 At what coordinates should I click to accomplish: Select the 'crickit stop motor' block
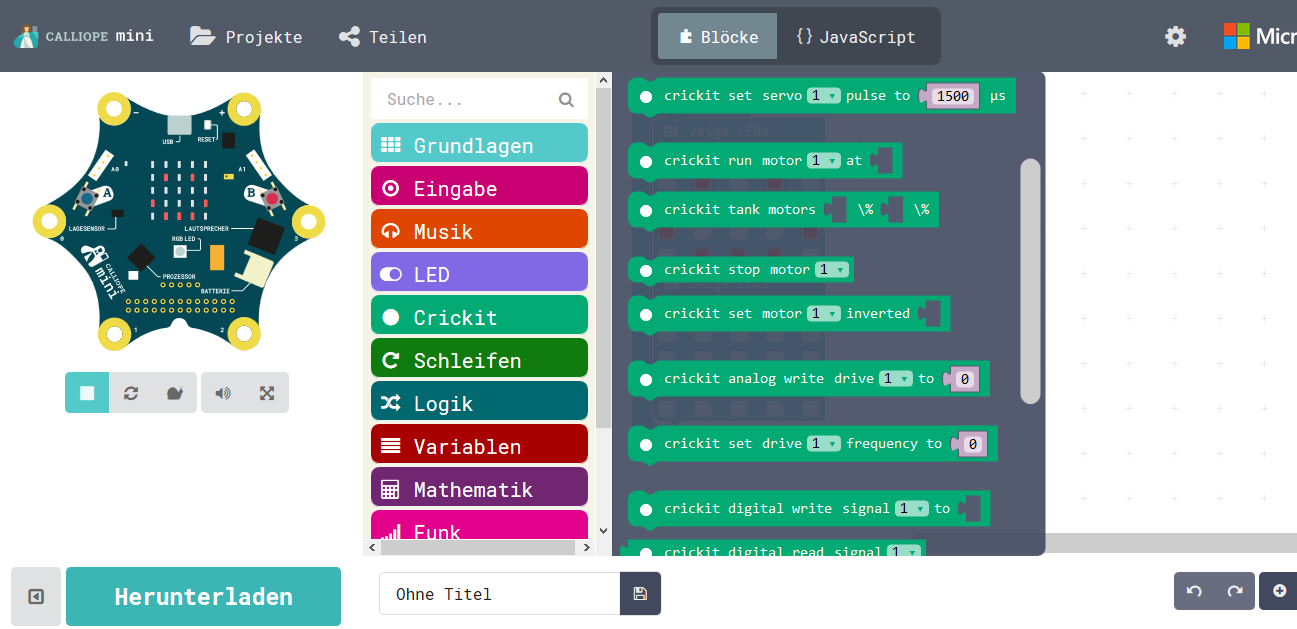coord(740,270)
